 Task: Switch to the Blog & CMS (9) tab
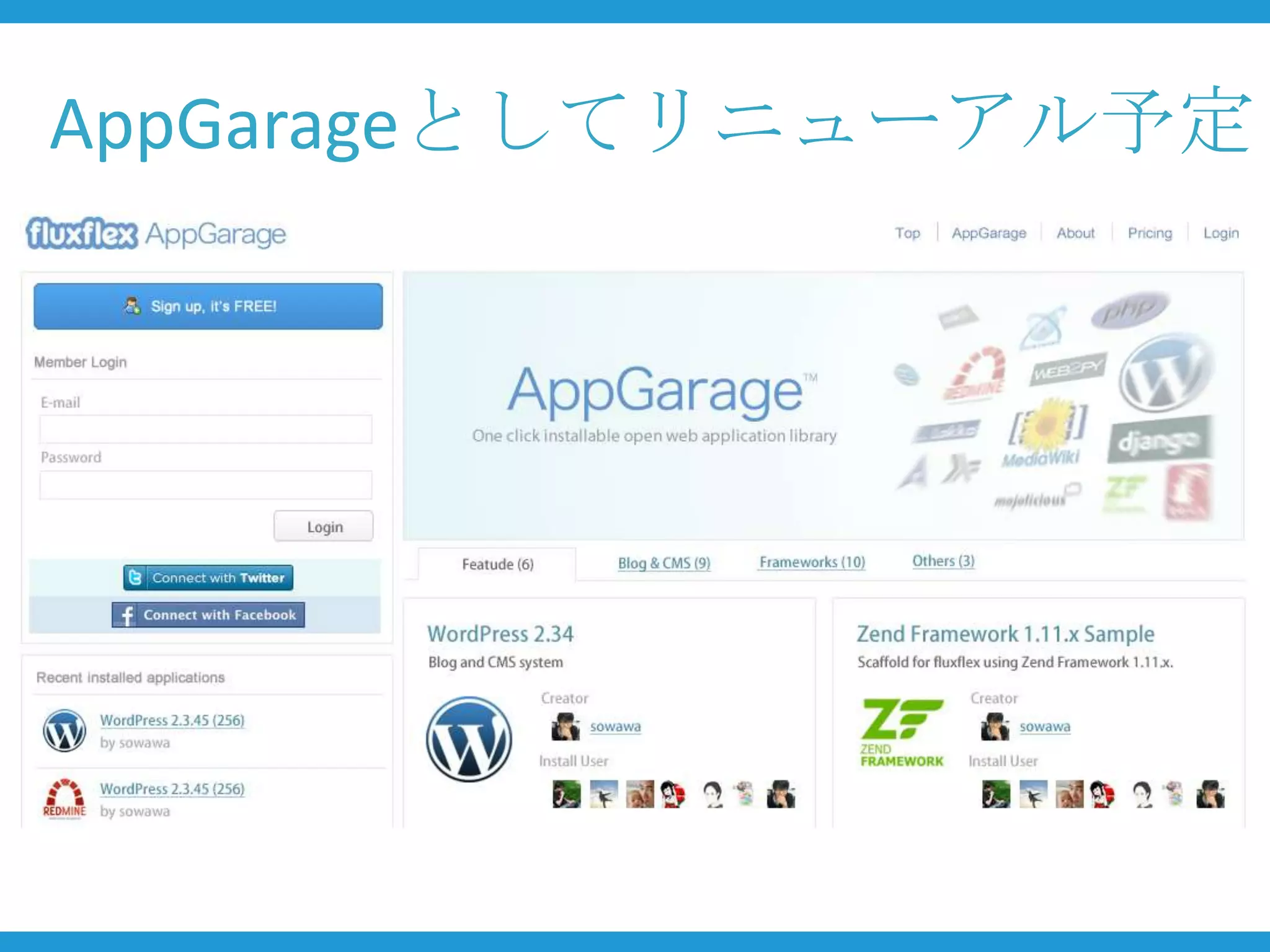[664, 563]
